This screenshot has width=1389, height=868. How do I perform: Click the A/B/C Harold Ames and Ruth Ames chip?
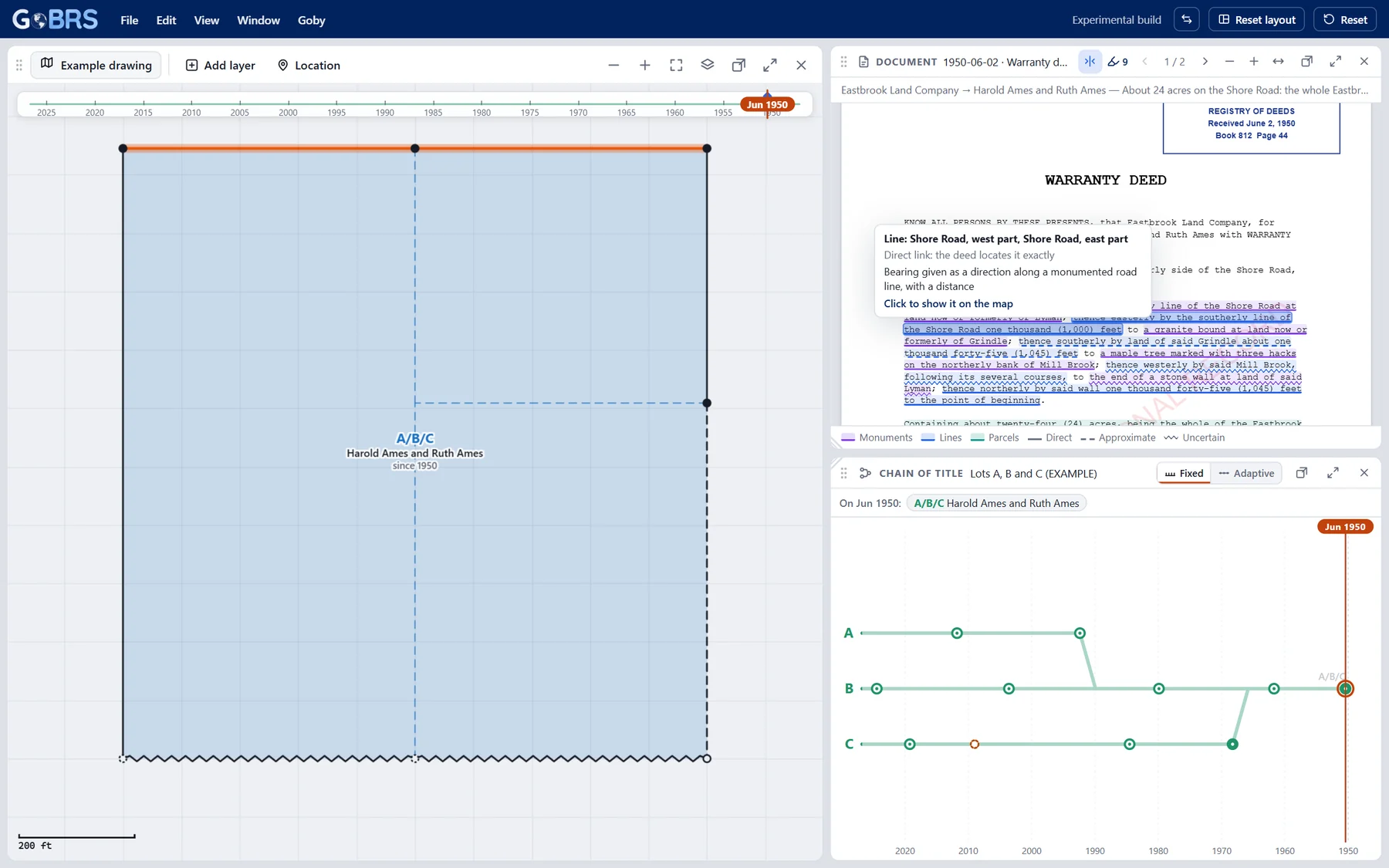tap(996, 503)
